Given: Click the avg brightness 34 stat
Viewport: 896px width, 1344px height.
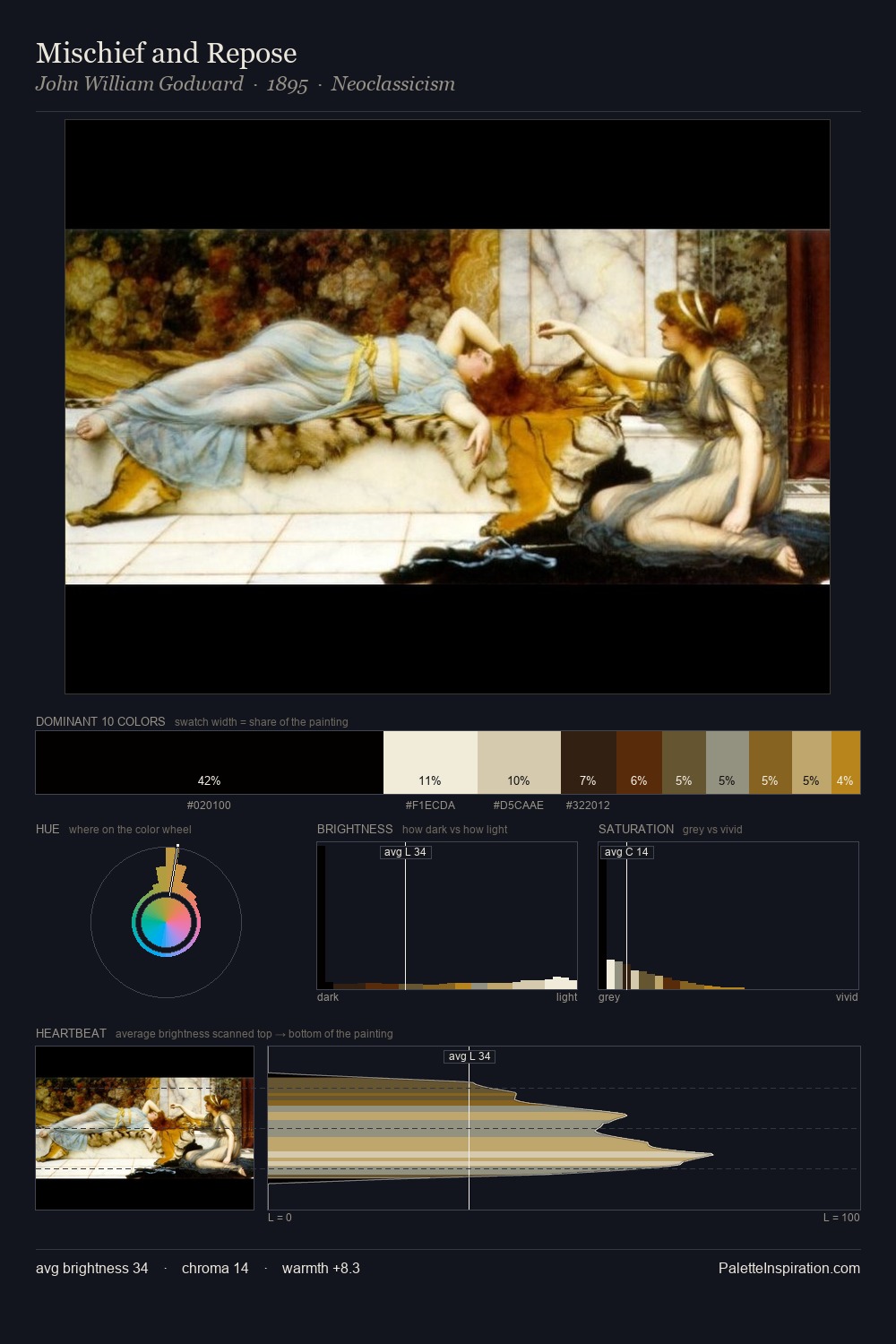Looking at the screenshot, I should click(92, 1268).
